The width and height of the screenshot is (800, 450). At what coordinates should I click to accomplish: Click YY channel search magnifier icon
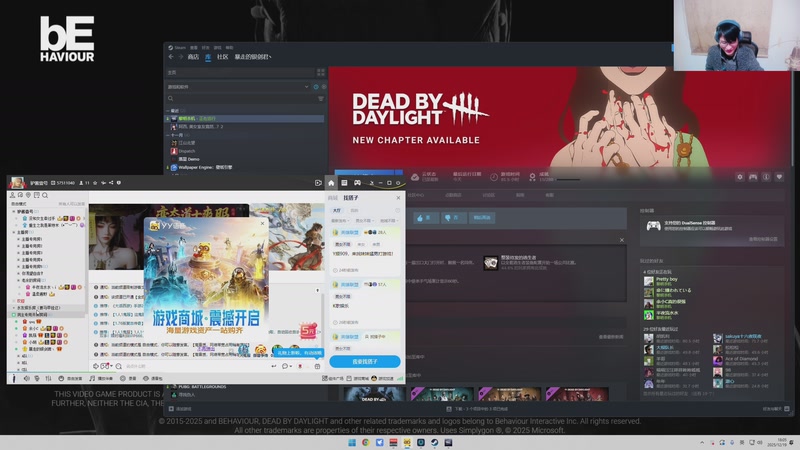click(45, 195)
